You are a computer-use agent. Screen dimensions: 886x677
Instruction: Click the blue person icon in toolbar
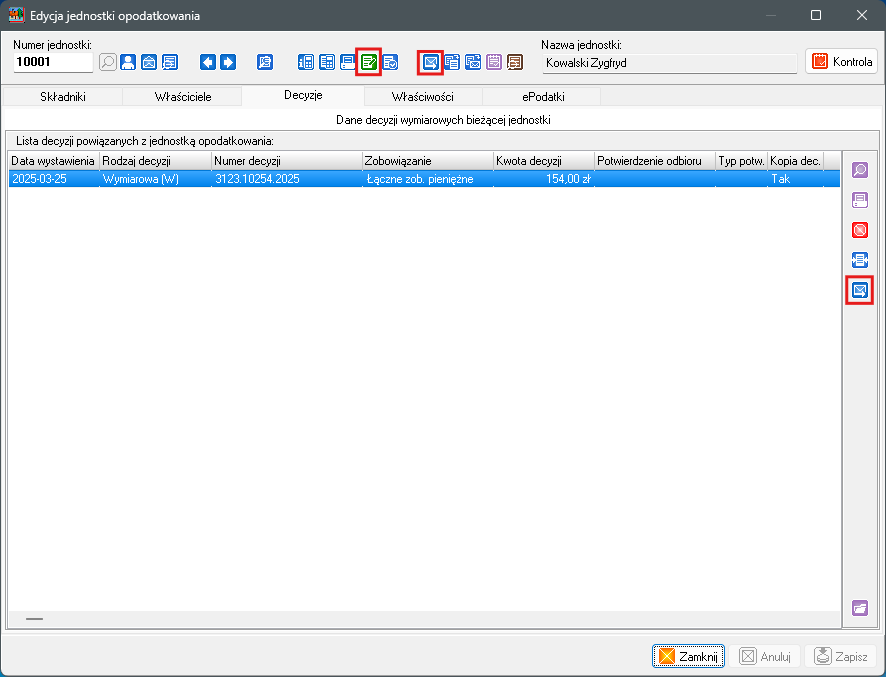tap(128, 62)
